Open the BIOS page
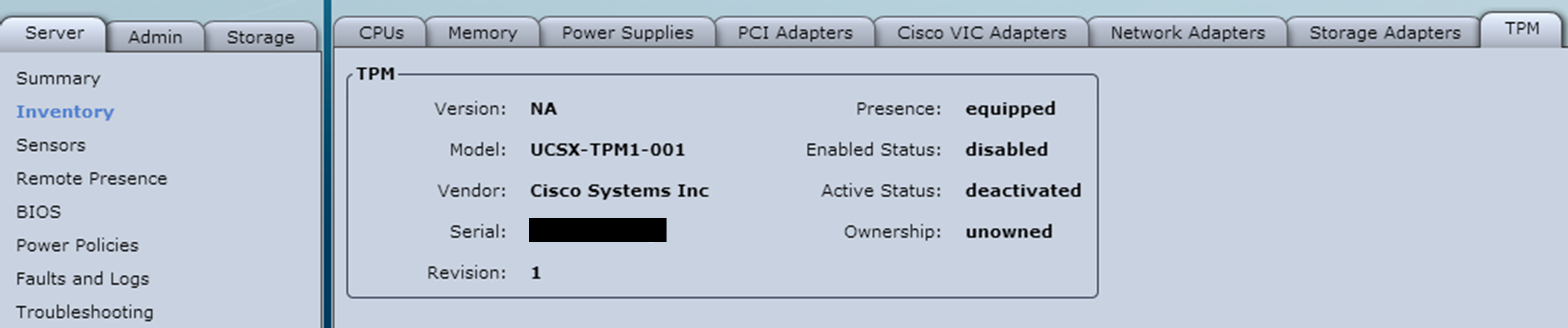The height and width of the screenshot is (328, 1568). tap(38, 212)
